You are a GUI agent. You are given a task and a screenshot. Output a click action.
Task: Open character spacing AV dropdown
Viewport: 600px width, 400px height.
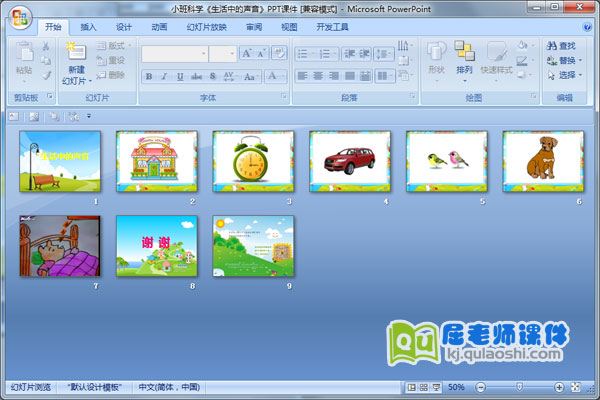(230, 77)
